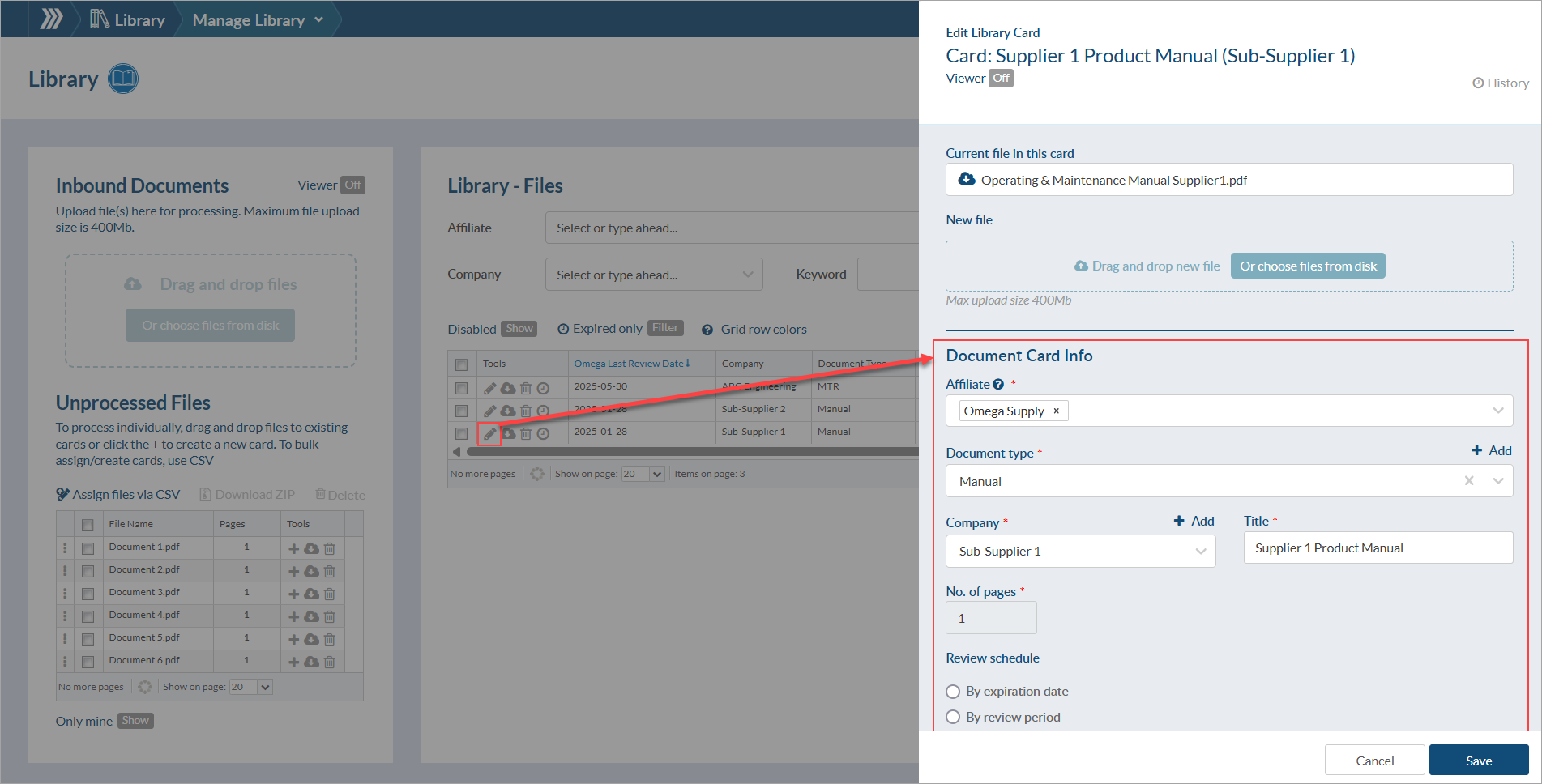Toggle the Viewer switch in Edit Library Card

(1002, 79)
